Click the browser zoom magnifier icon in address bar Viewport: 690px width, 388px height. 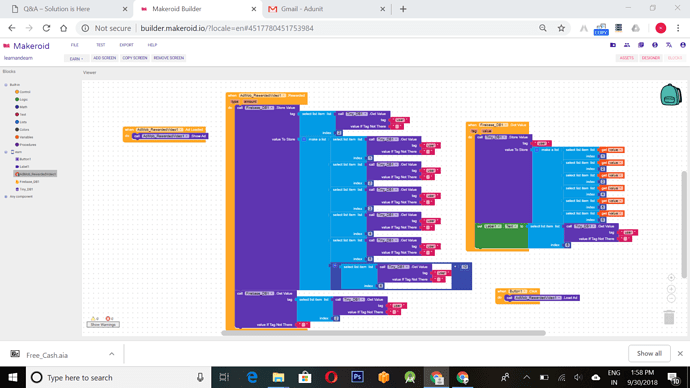[x=543, y=28]
